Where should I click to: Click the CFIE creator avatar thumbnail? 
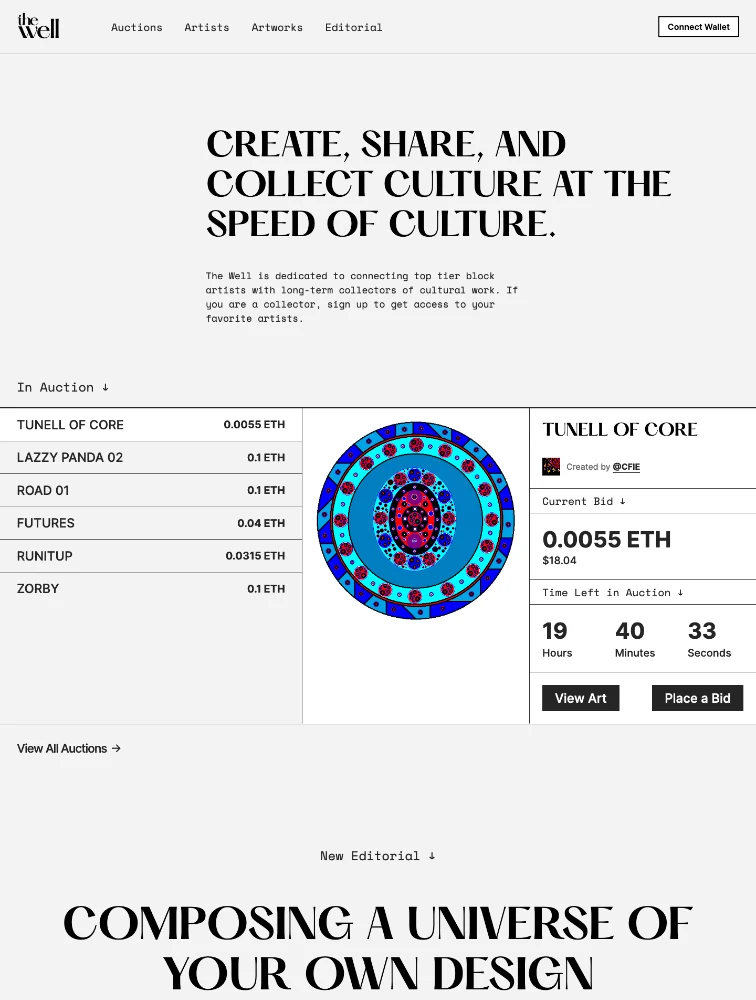(551, 467)
